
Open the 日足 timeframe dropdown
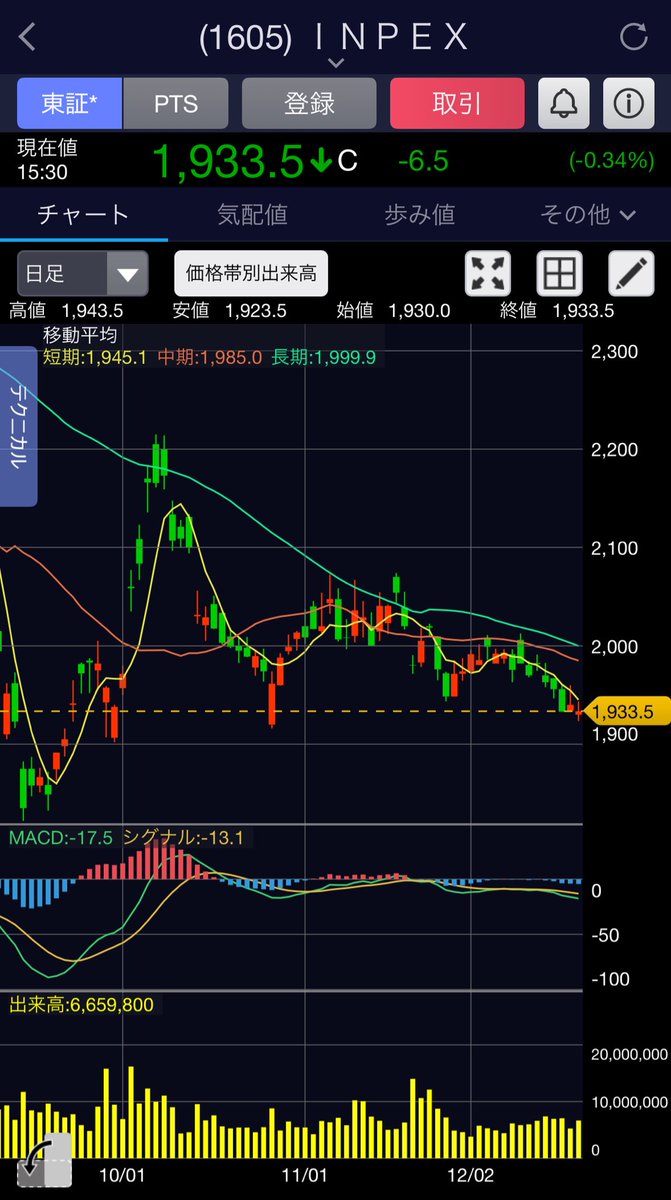[83, 273]
